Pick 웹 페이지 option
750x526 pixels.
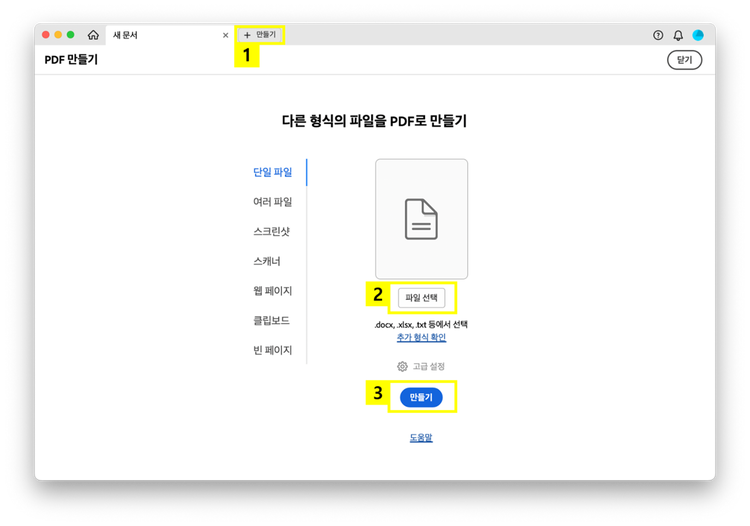coord(272,291)
